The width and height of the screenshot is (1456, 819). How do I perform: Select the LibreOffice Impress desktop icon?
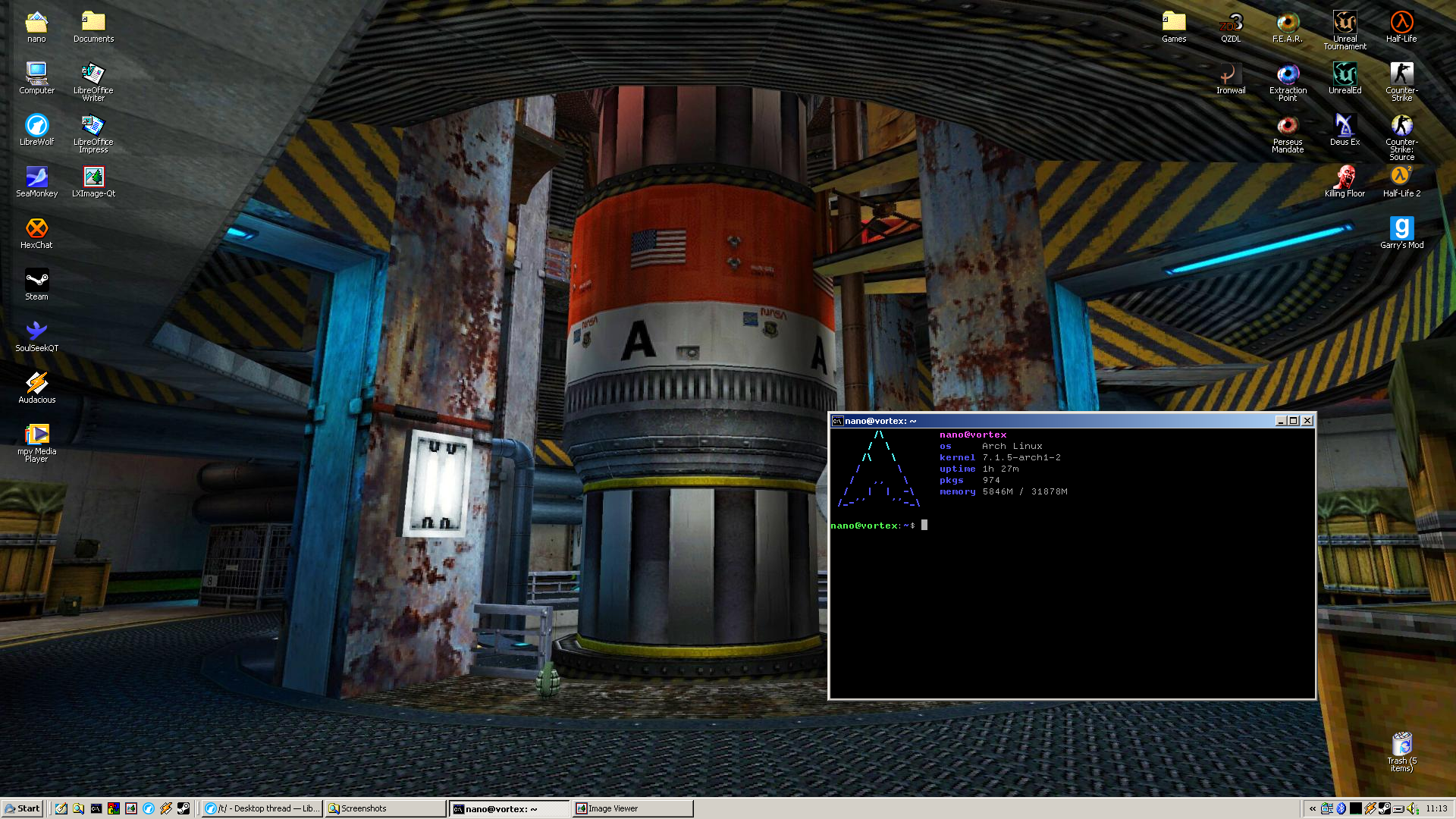(x=93, y=134)
